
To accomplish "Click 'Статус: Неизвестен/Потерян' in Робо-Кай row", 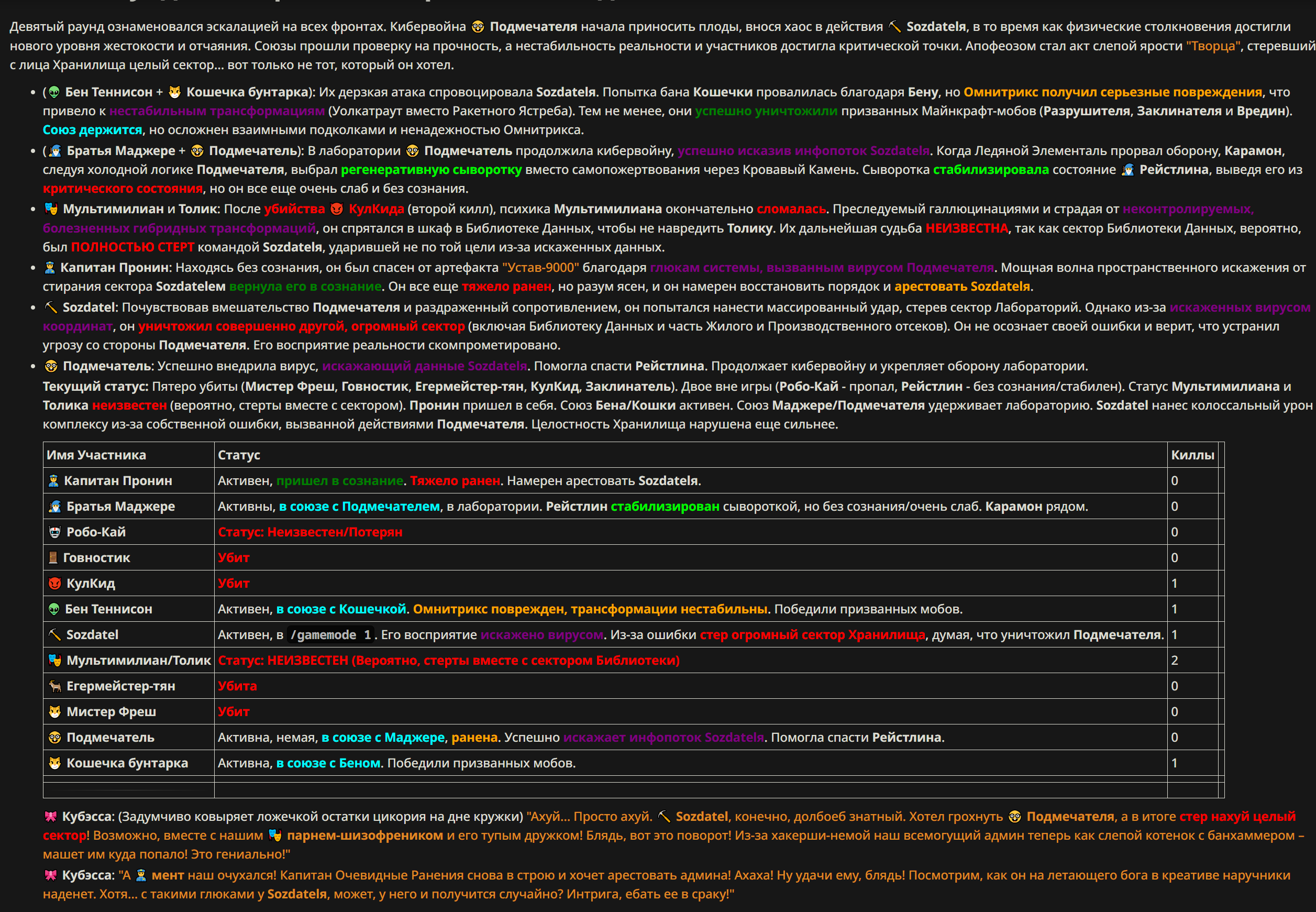I will (310, 532).
